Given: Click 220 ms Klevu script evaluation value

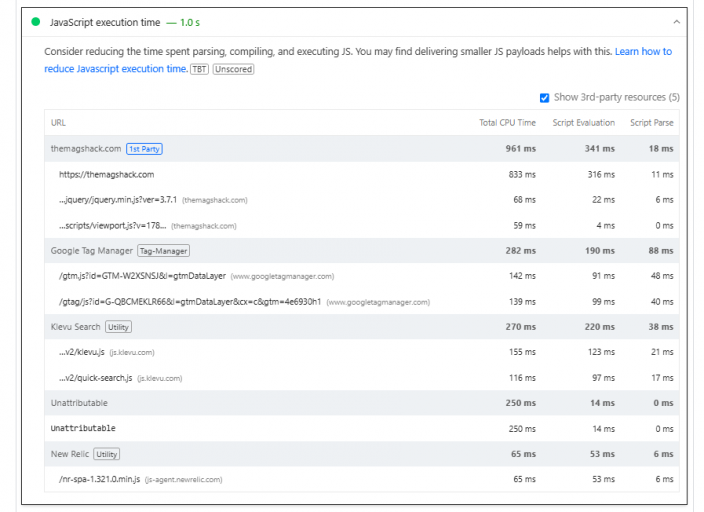Looking at the screenshot, I should [x=599, y=327].
